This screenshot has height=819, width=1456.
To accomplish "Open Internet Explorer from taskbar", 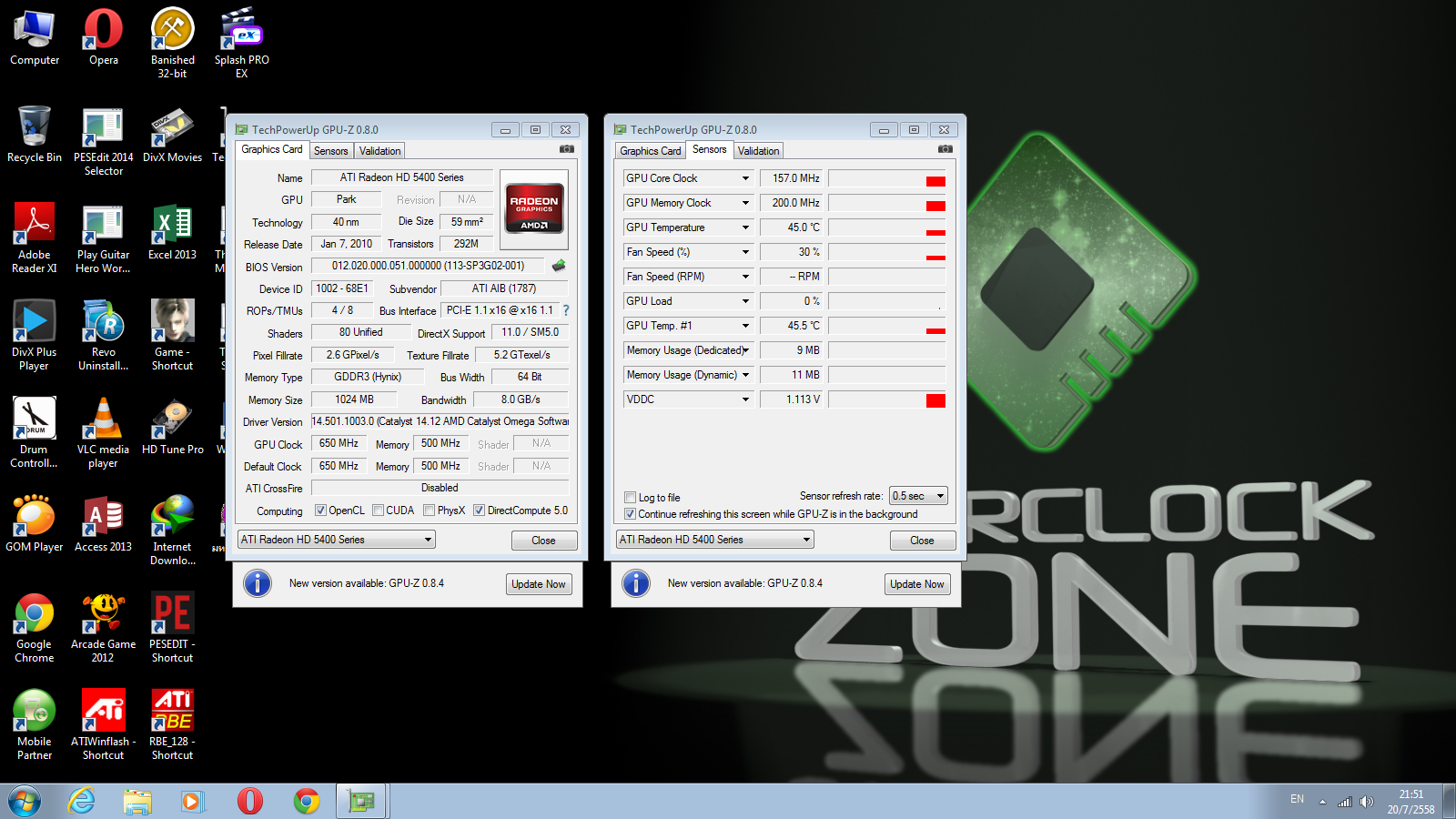I will pos(82,802).
